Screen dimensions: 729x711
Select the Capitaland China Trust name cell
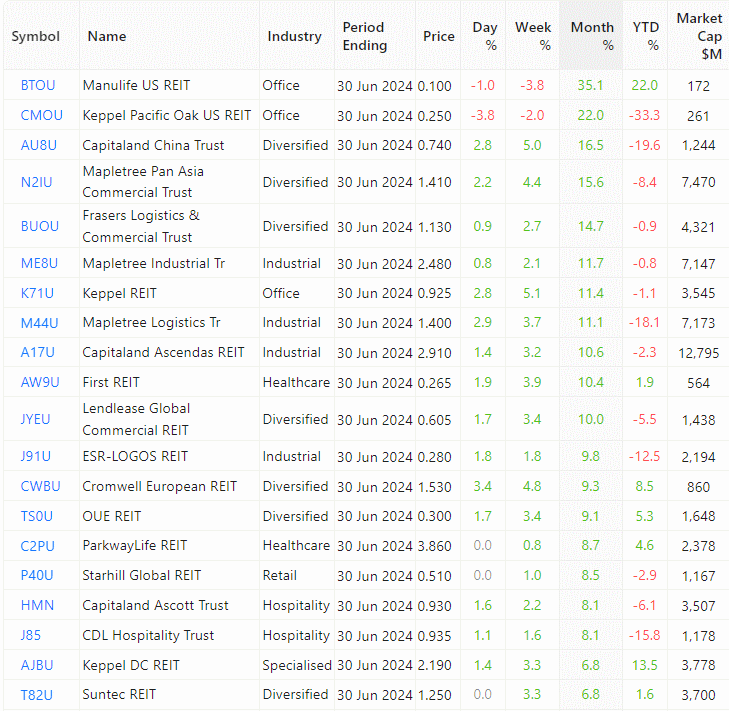[x=153, y=146]
